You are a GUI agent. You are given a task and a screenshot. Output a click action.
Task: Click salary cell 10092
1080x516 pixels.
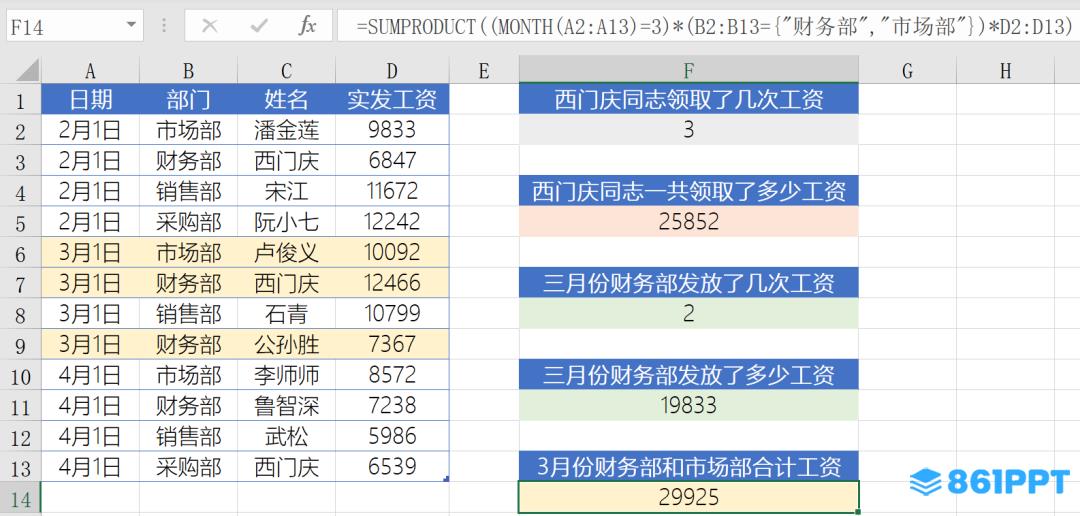tap(392, 252)
